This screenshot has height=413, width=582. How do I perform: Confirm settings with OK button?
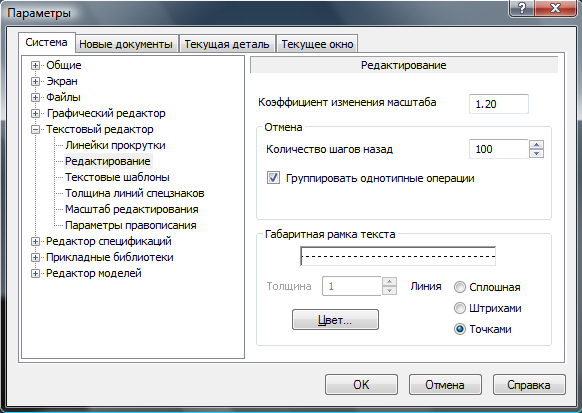tap(361, 384)
